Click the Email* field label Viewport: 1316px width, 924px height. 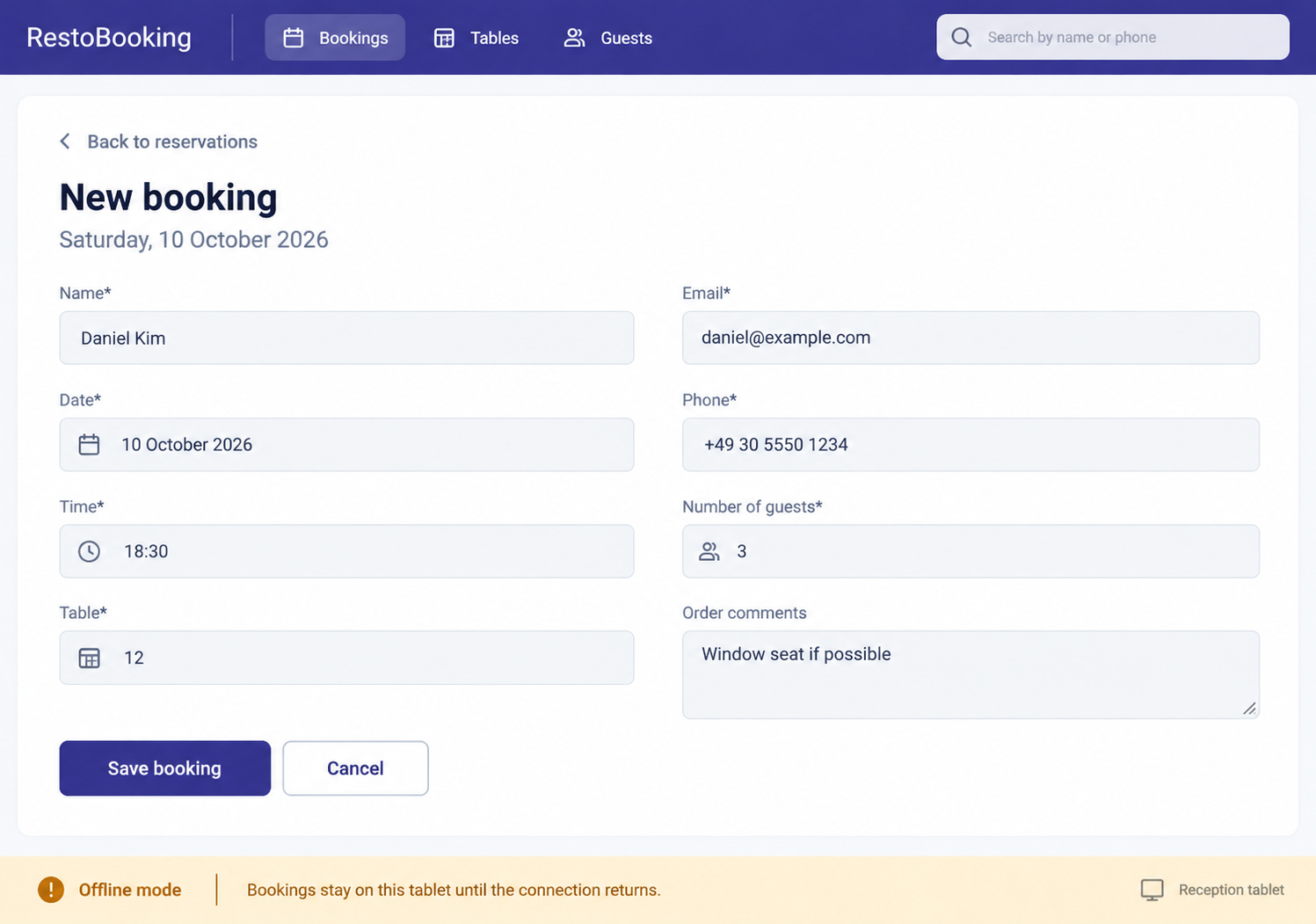[x=707, y=293]
